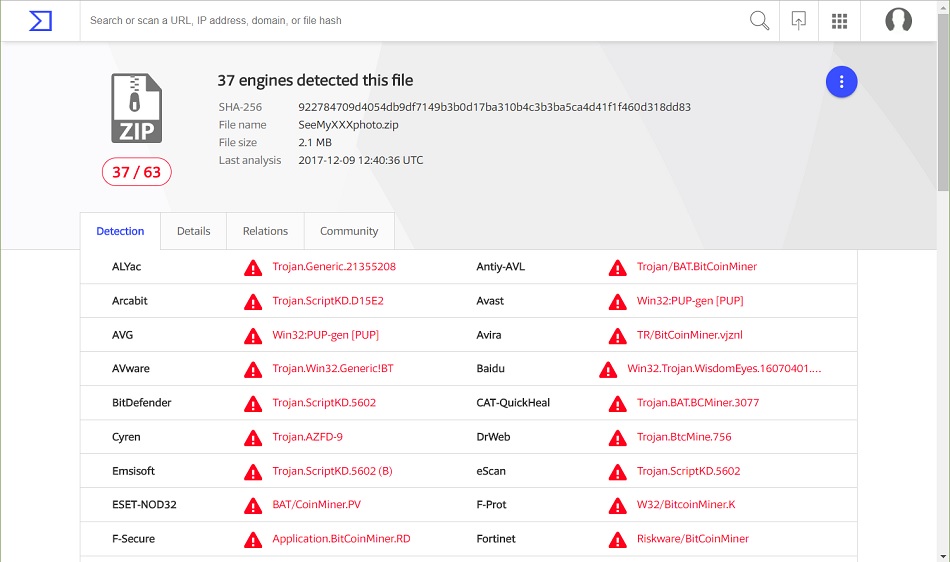Select the file name SeeMyXXXphoto.zip

[x=348, y=125]
